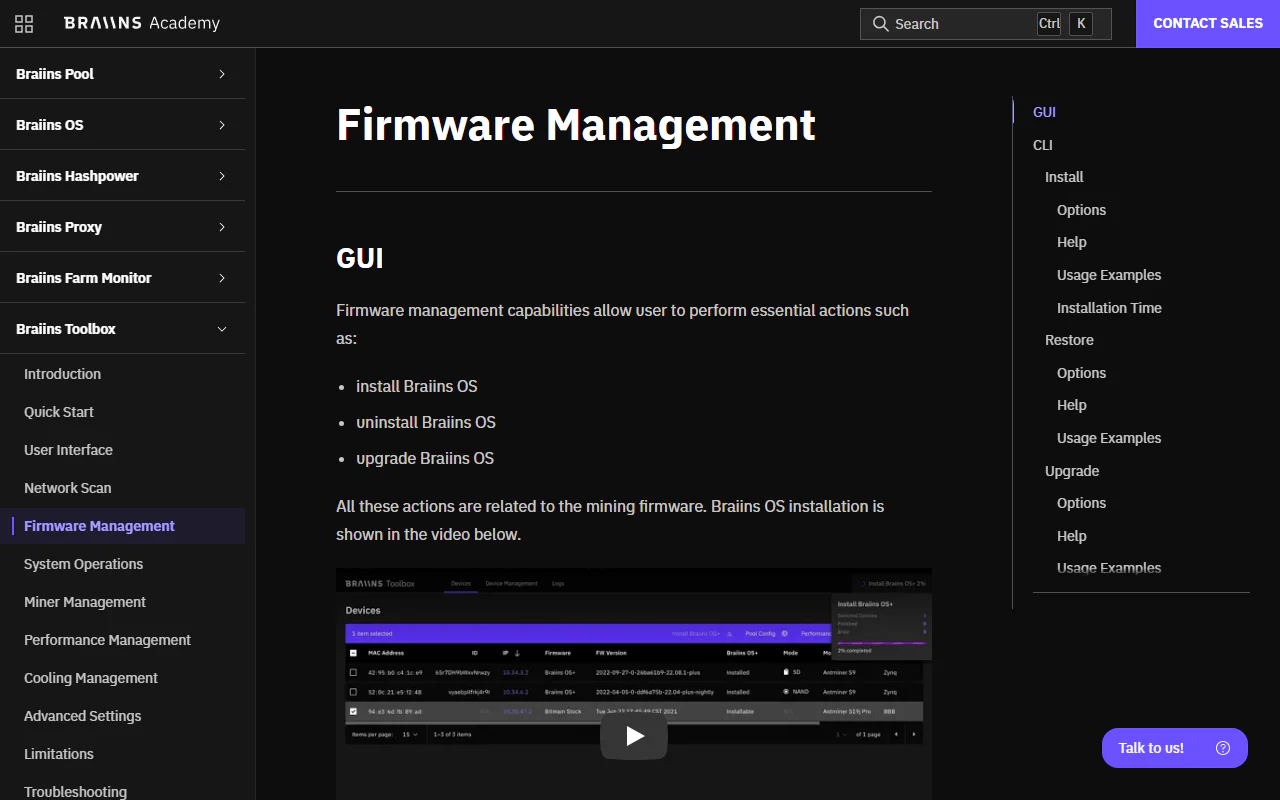
Task: Click the "uninstall Braiins OS" bullet
Action: 426,422
